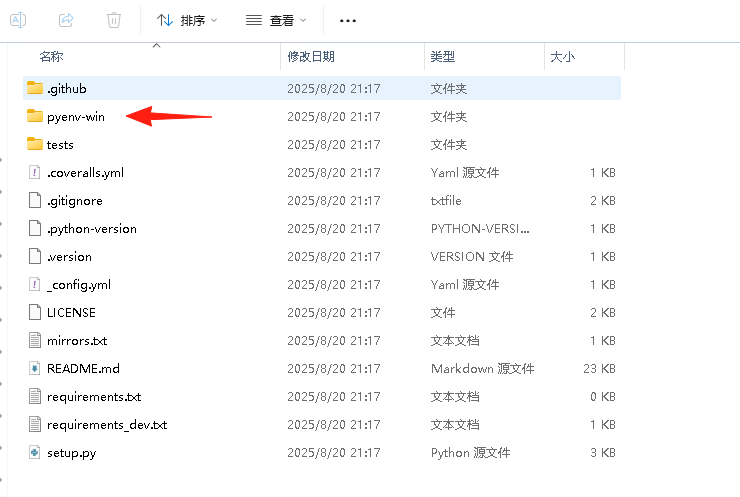The image size is (740, 497).
Task: Select the .gitignore file name
Action: pos(75,201)
